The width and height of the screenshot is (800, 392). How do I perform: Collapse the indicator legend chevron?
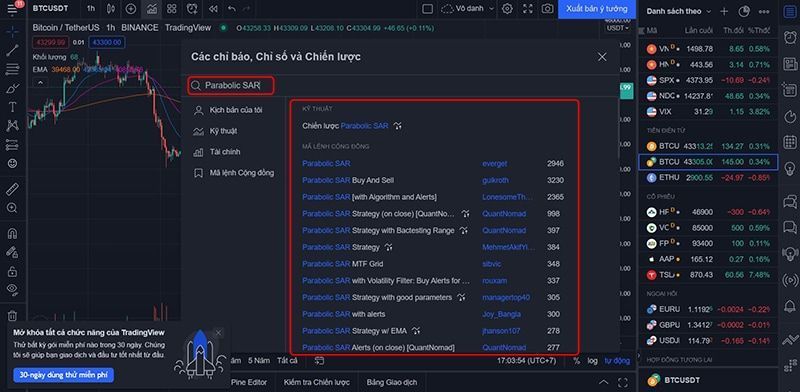(40, 82)
